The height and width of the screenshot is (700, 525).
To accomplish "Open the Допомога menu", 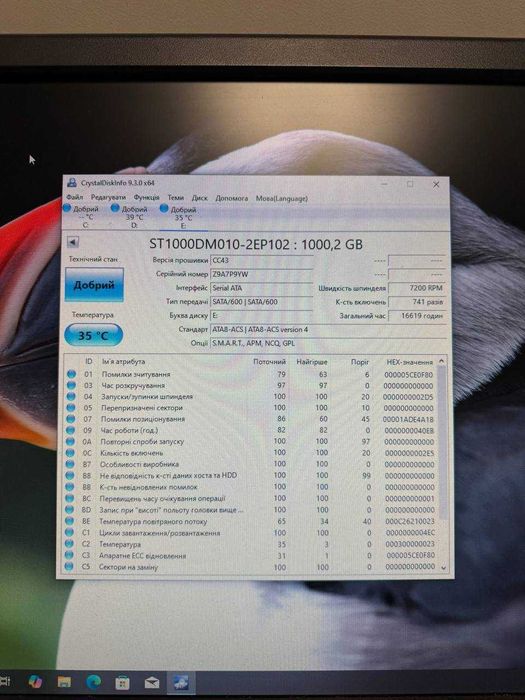I will click(231, 198).
